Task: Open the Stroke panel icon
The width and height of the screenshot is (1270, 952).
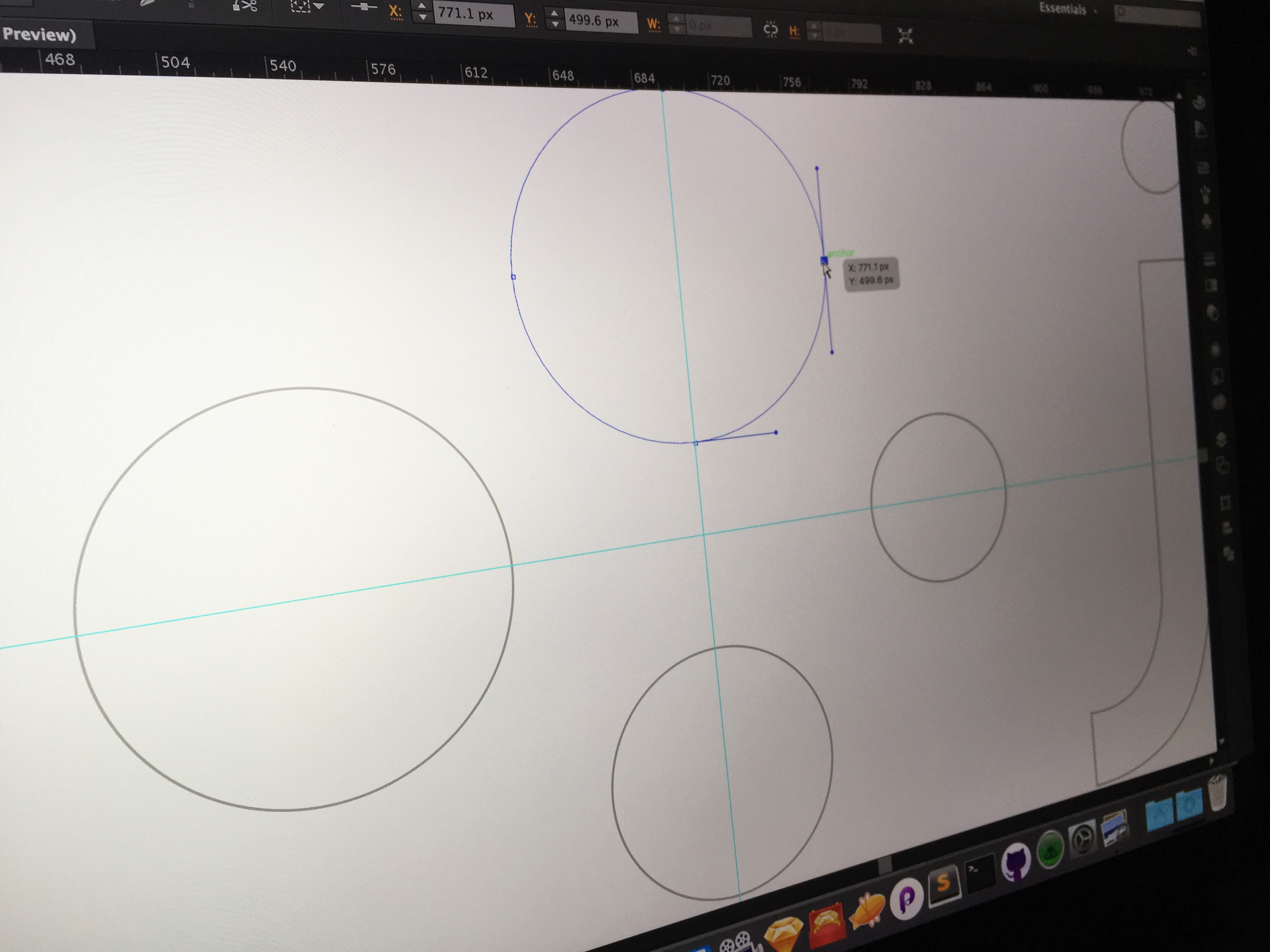Action: 1209,259
